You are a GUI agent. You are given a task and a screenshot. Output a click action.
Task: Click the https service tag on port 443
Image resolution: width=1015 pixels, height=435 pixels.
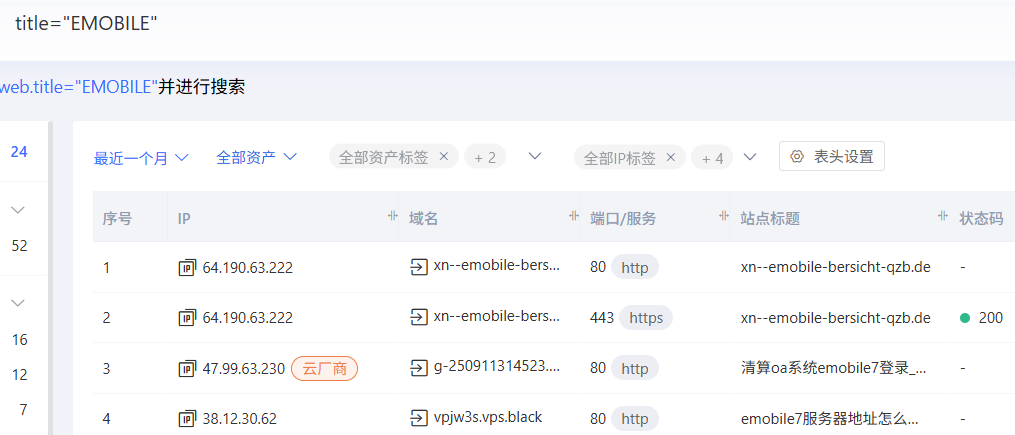click(646, 318)
